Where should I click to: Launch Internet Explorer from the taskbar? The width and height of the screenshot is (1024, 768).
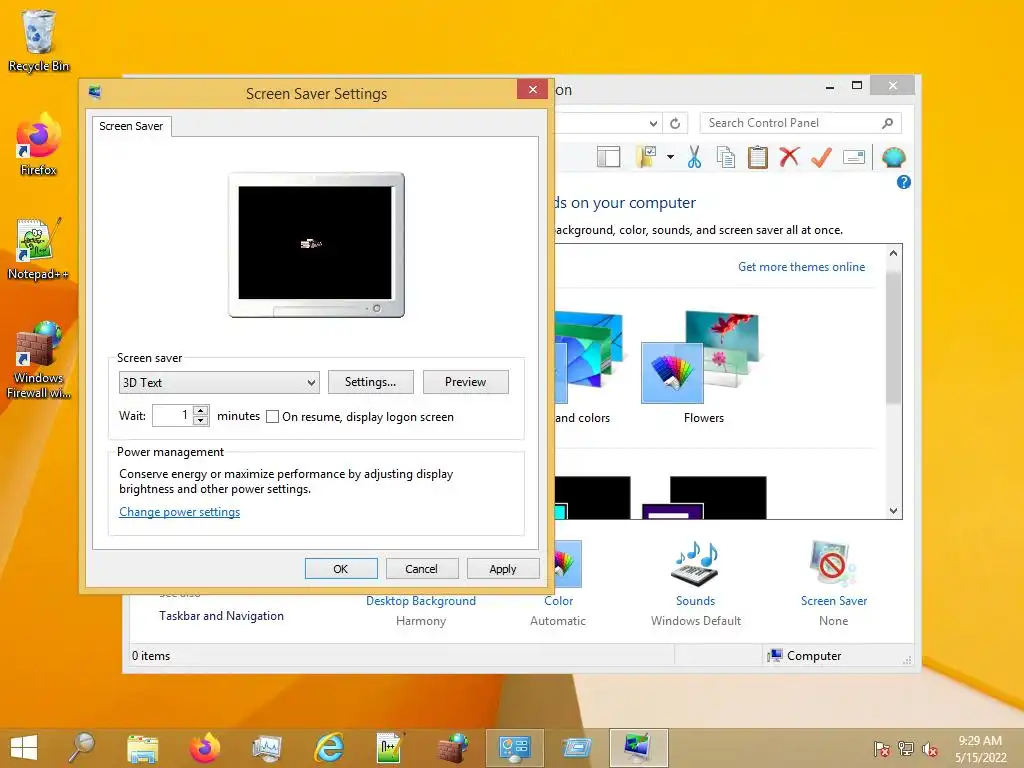329,748
